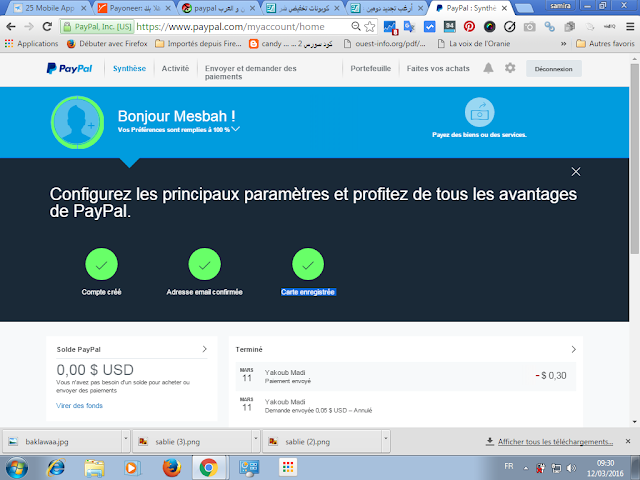Open the Yakoub Madi Demande envoyée transaction
Screen dimensions: 640x480
tap(406, 405)
